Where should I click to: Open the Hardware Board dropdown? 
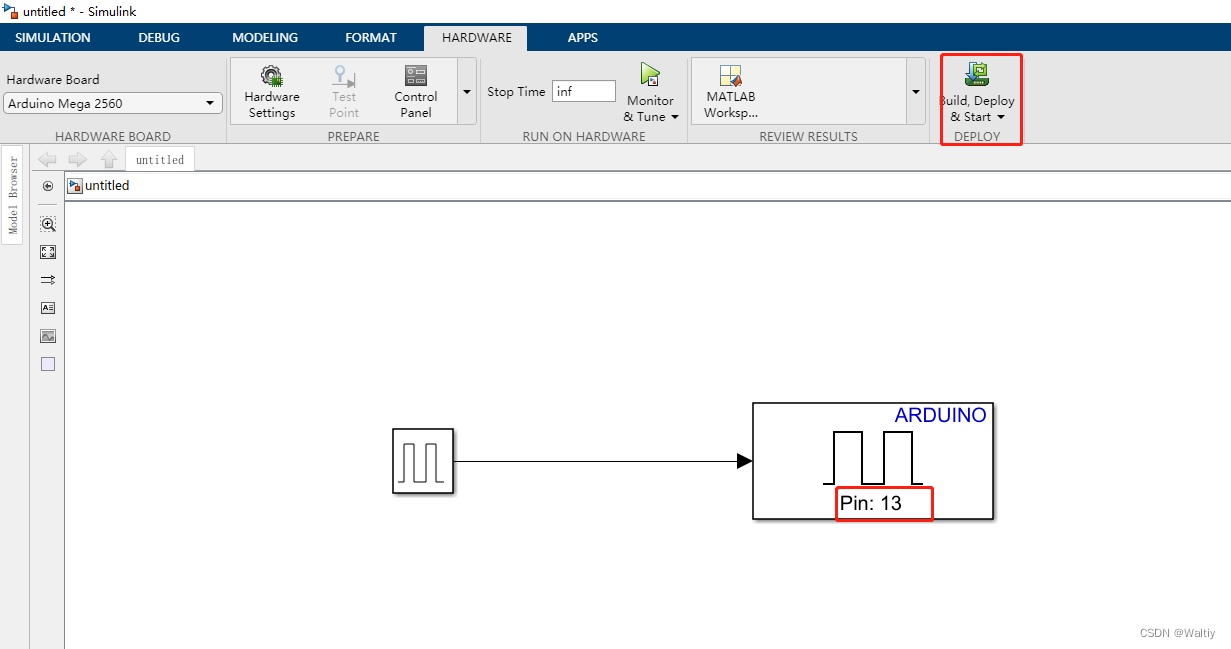(x=113, y=103)
